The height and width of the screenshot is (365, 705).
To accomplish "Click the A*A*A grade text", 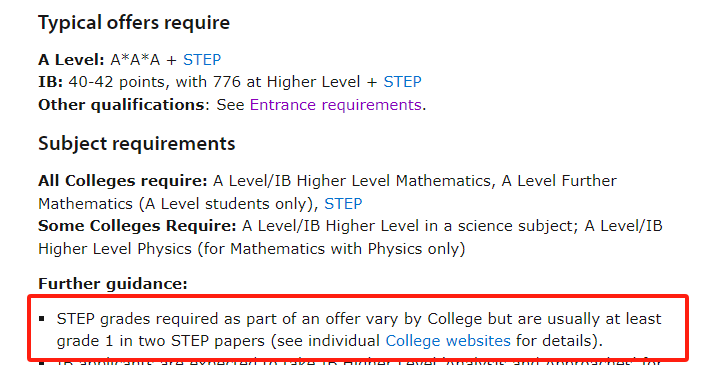I will [x=135, y=60].
